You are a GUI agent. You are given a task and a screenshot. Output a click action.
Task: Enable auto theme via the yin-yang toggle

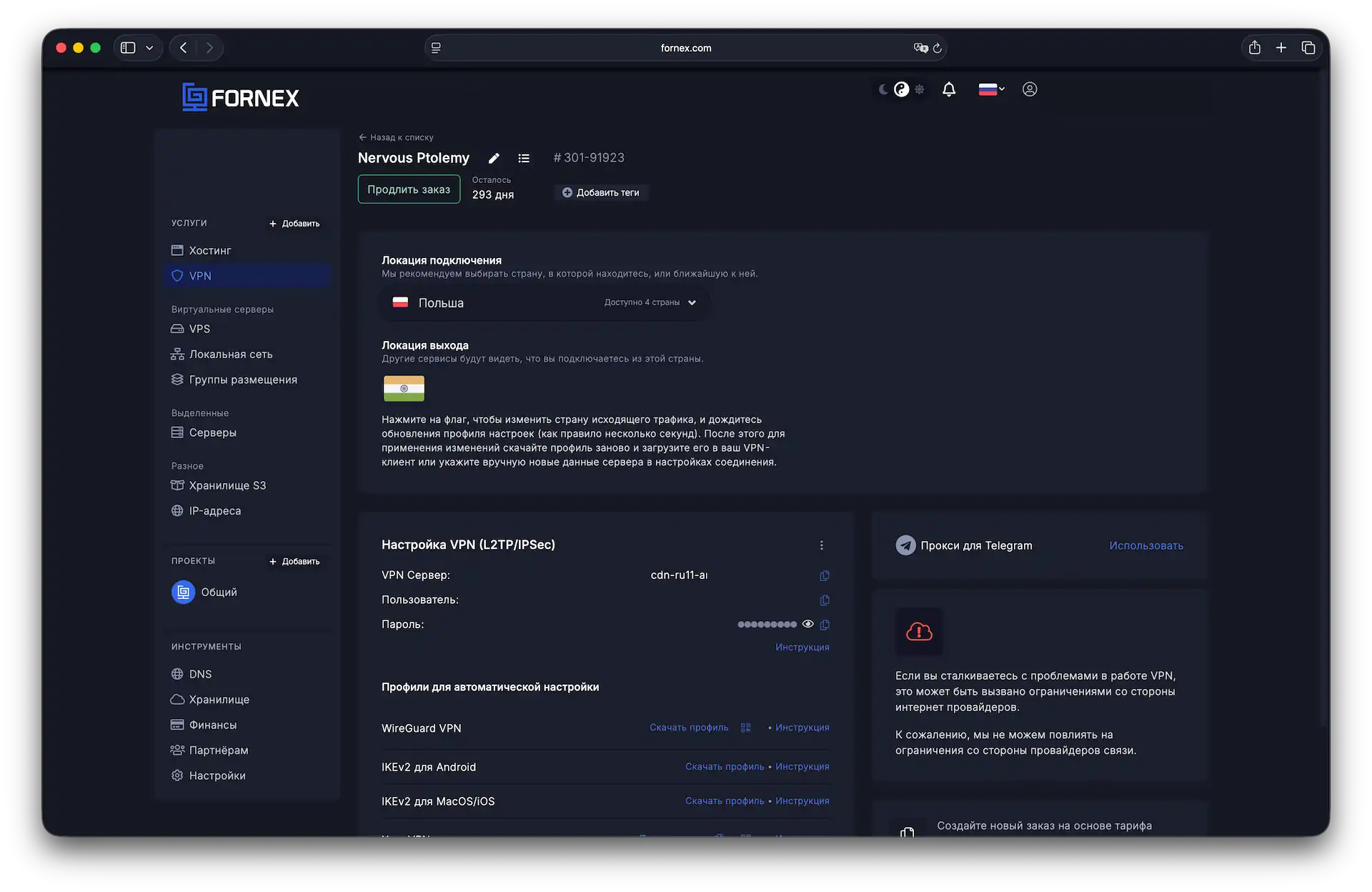(901, 89)
